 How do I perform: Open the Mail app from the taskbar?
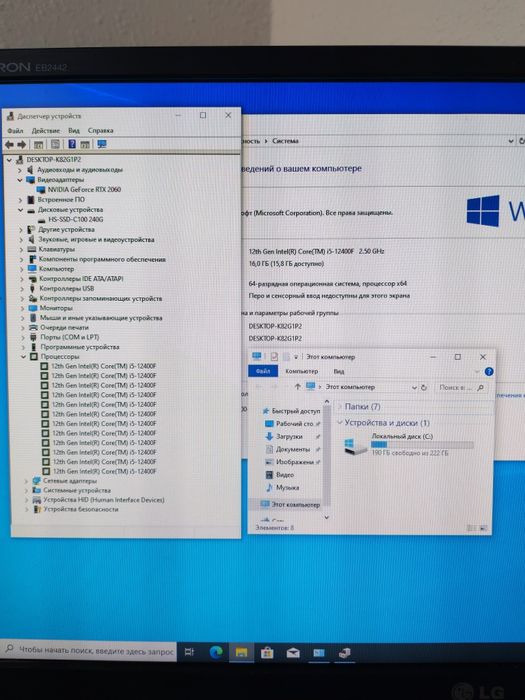coord(293,653)
